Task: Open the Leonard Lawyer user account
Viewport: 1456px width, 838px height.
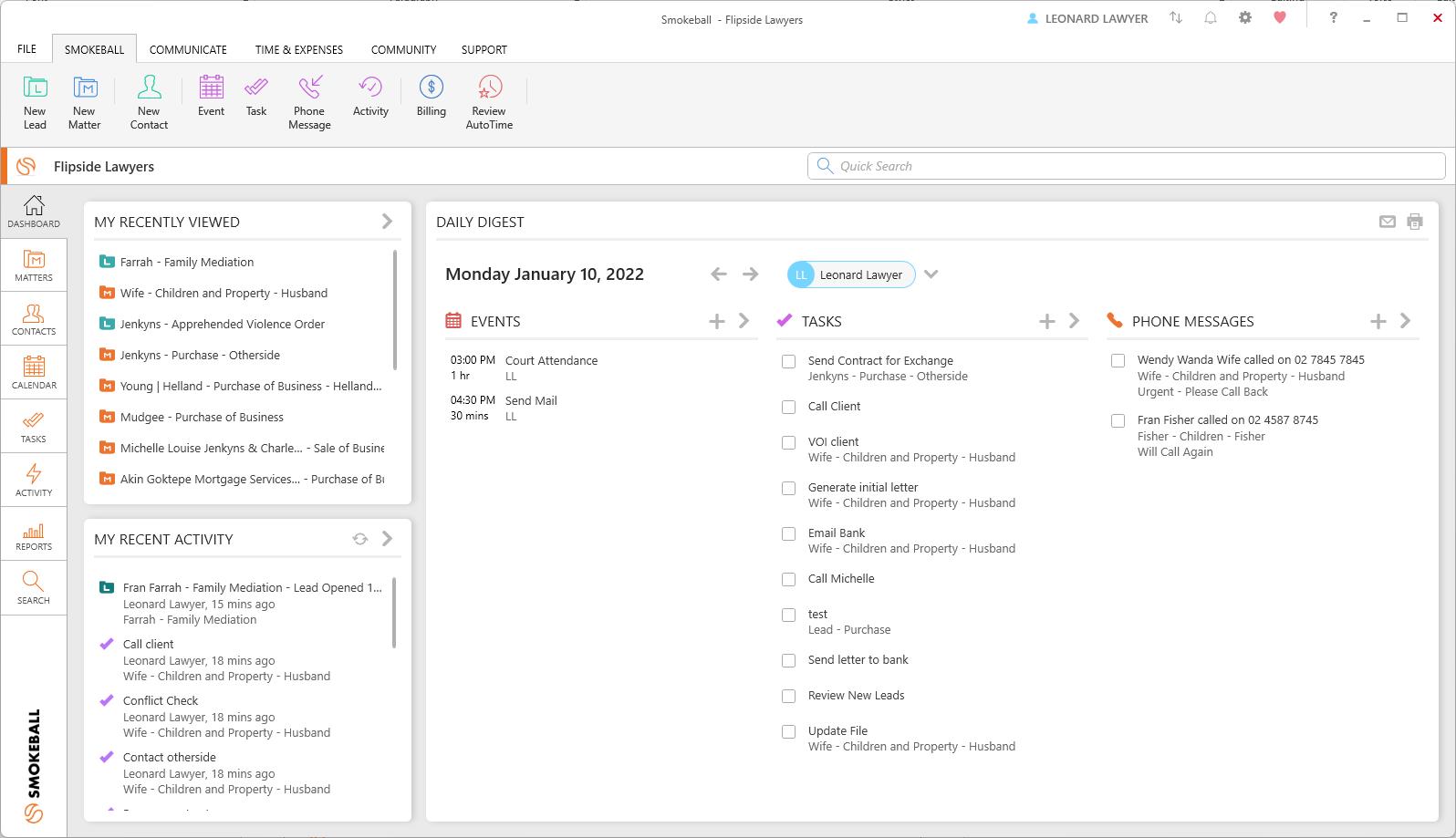Action: 1087,18
